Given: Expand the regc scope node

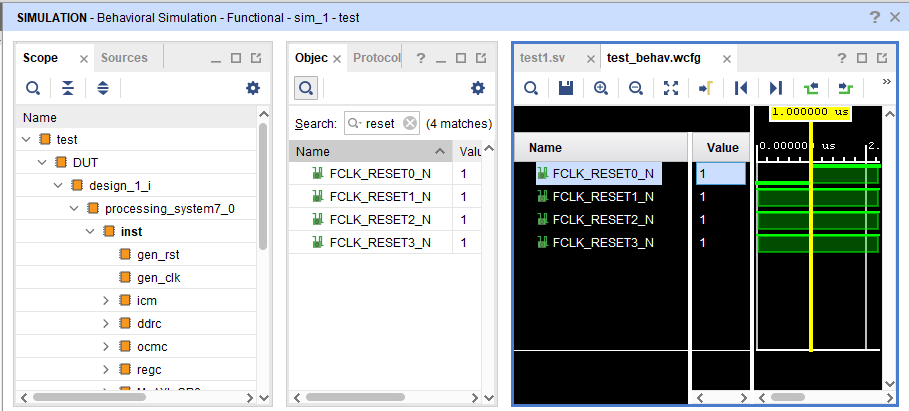Looking at the screenshot, I should (106, 370).
